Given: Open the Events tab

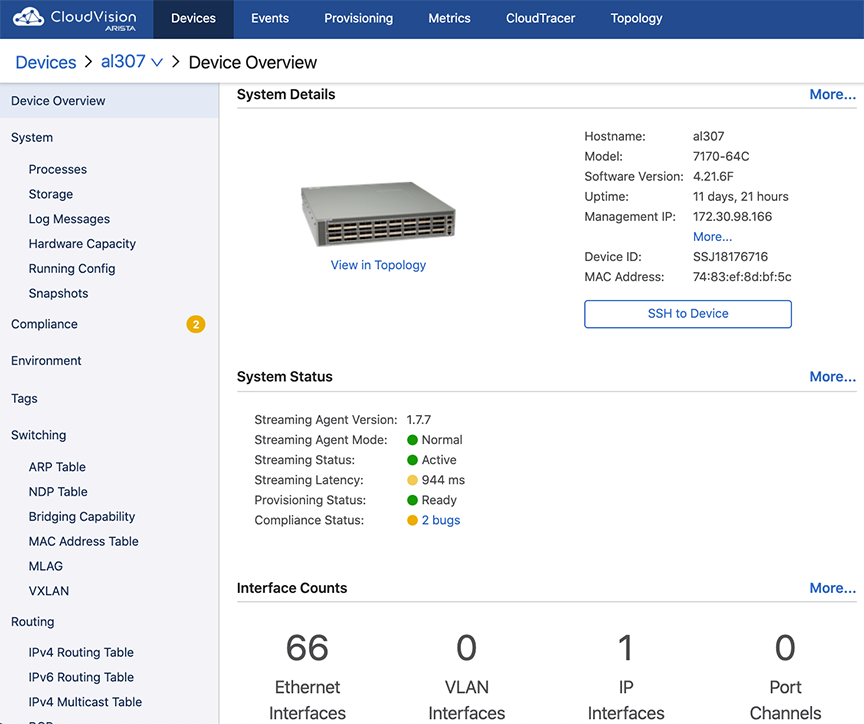Looking at the screenshot, I should [270, 19].
